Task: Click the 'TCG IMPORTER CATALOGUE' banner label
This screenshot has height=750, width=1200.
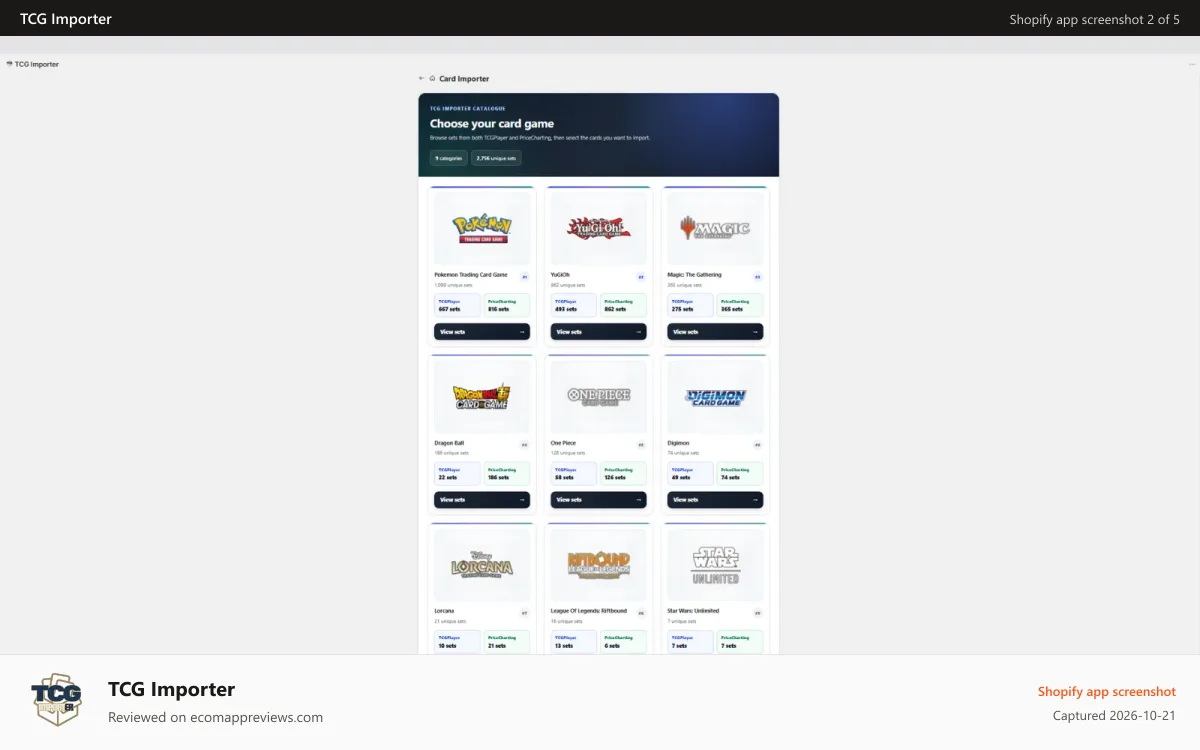Action: click(468, 108)
